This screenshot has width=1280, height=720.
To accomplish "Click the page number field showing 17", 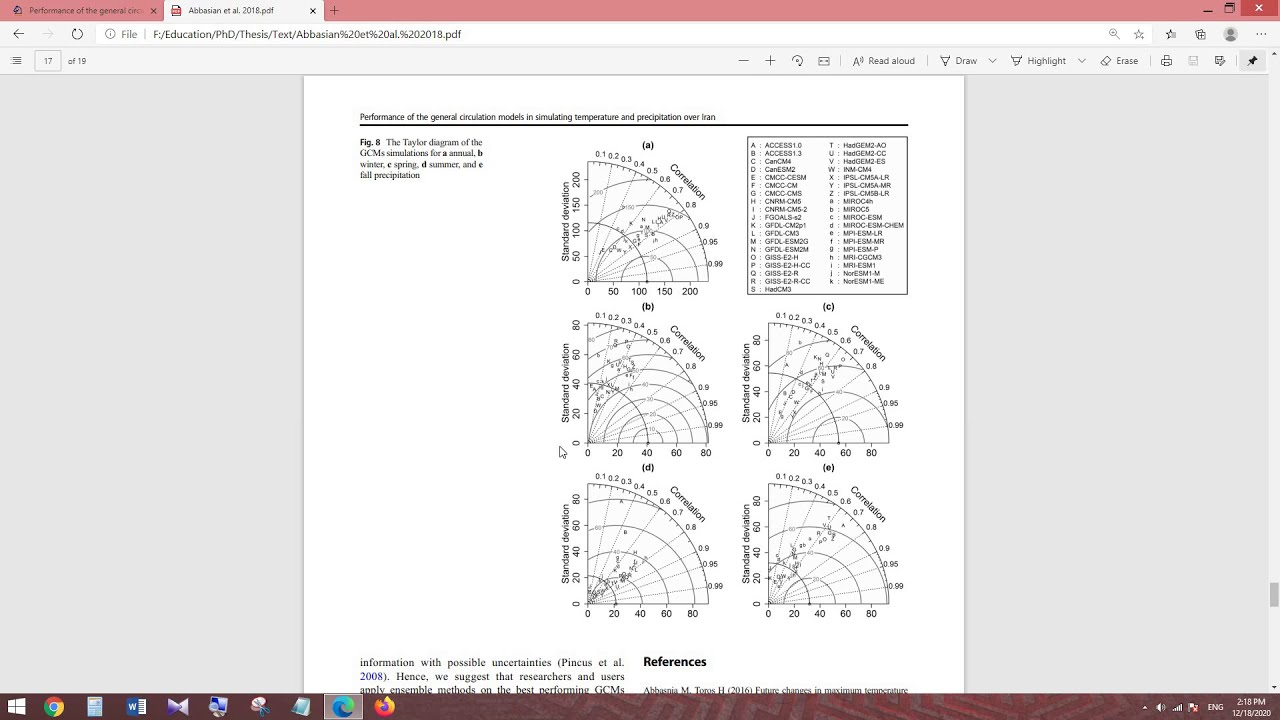I will [48, 61].
